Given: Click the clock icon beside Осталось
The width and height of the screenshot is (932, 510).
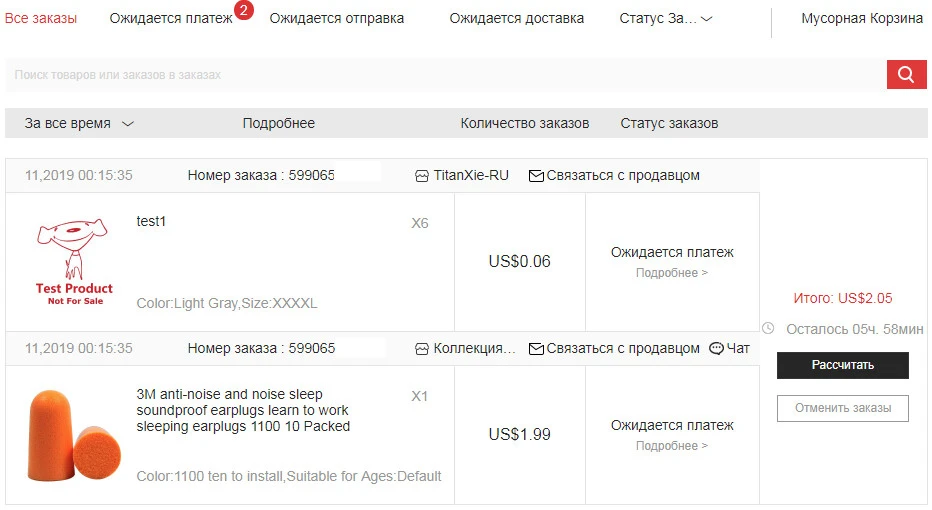Looking at the screenshot, I should 768,328.
